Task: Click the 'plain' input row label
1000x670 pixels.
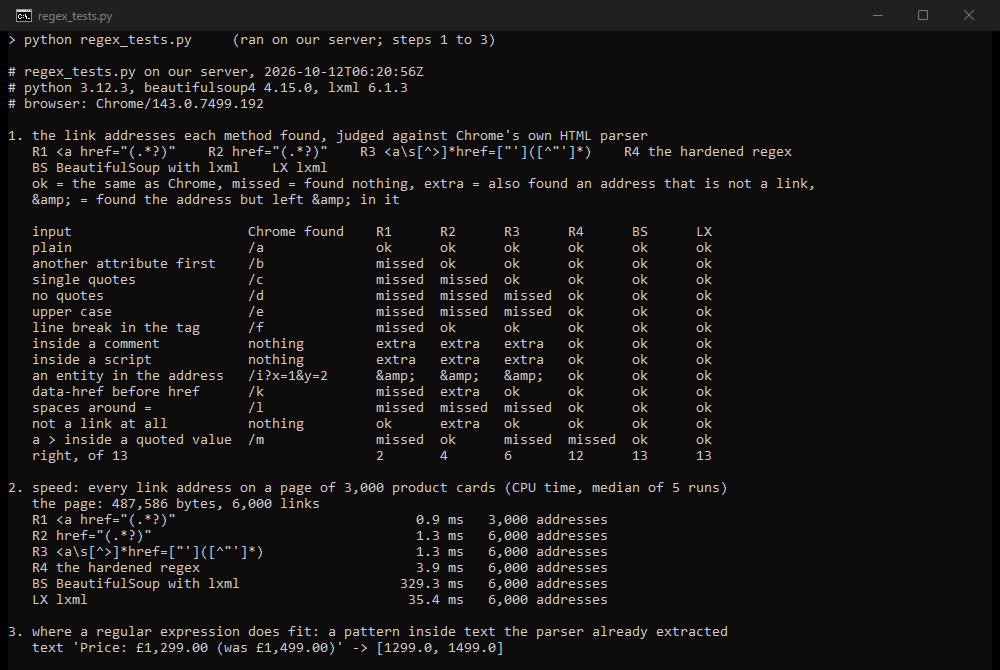Action: click(x=52, y=247)
